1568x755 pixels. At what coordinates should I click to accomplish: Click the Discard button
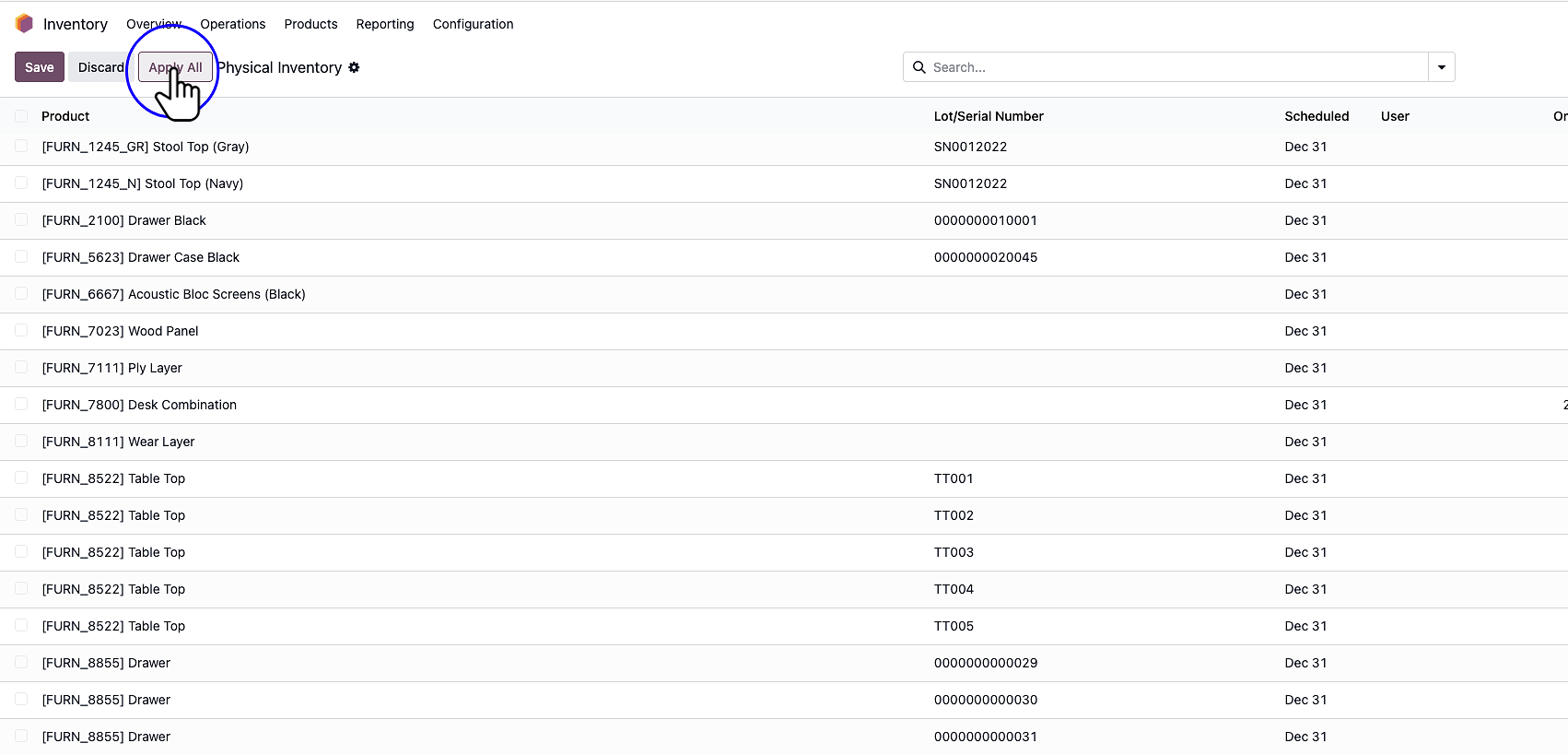[x=99, y=67]
